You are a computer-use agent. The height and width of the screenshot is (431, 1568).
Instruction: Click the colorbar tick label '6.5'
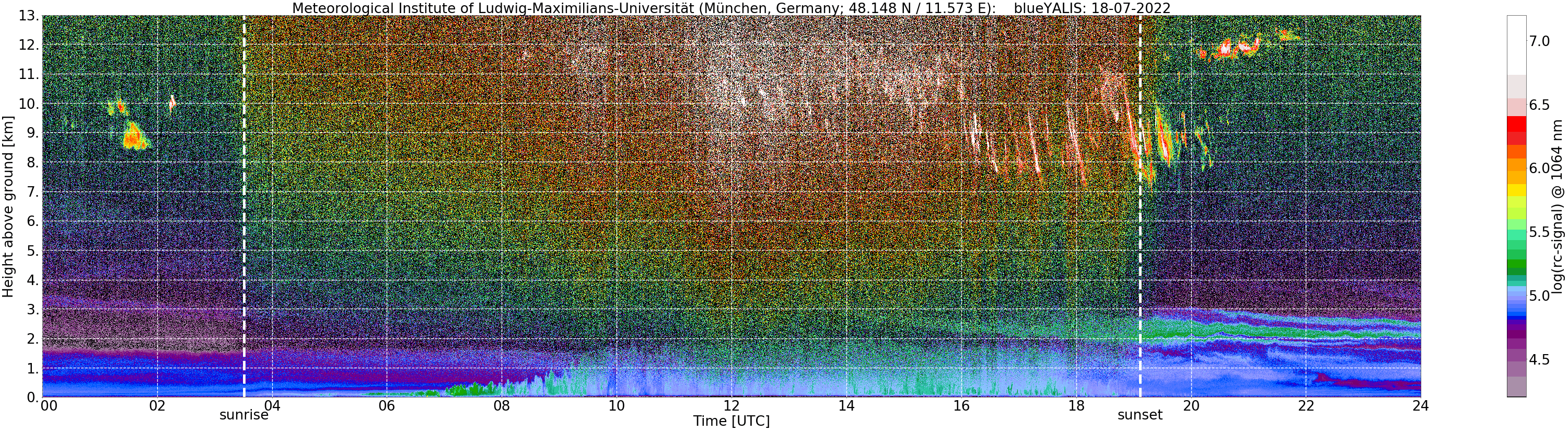point(1539,104)
